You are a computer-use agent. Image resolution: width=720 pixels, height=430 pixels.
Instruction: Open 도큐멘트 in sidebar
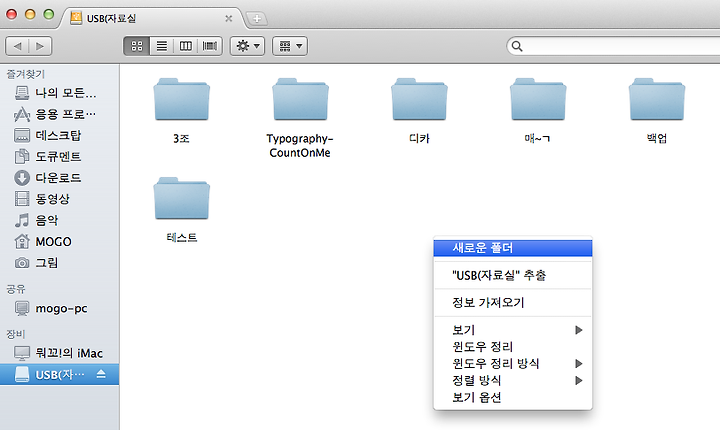tap(60, 157)
